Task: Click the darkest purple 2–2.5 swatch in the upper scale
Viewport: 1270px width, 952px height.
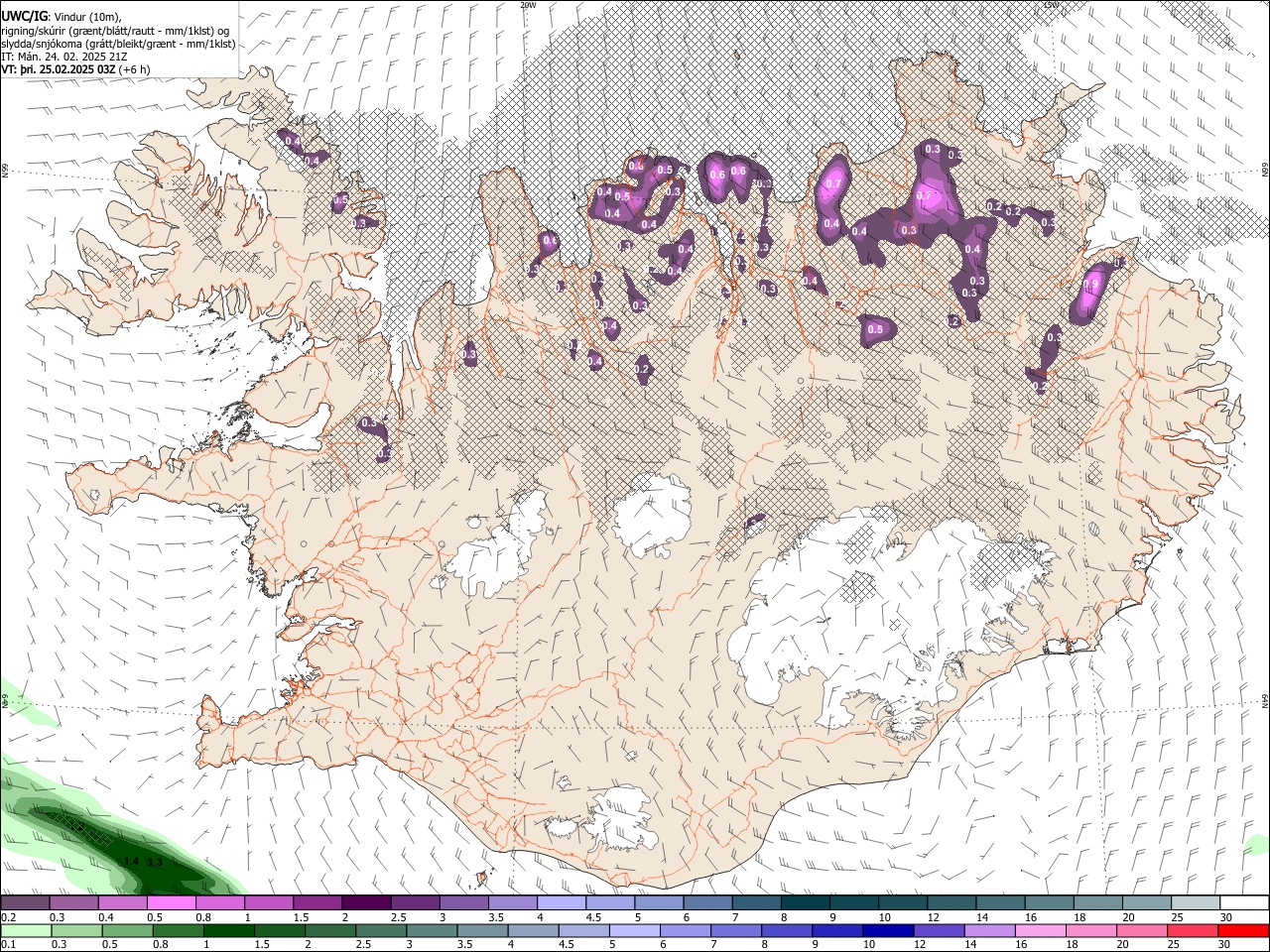Action: pos(365,902)
